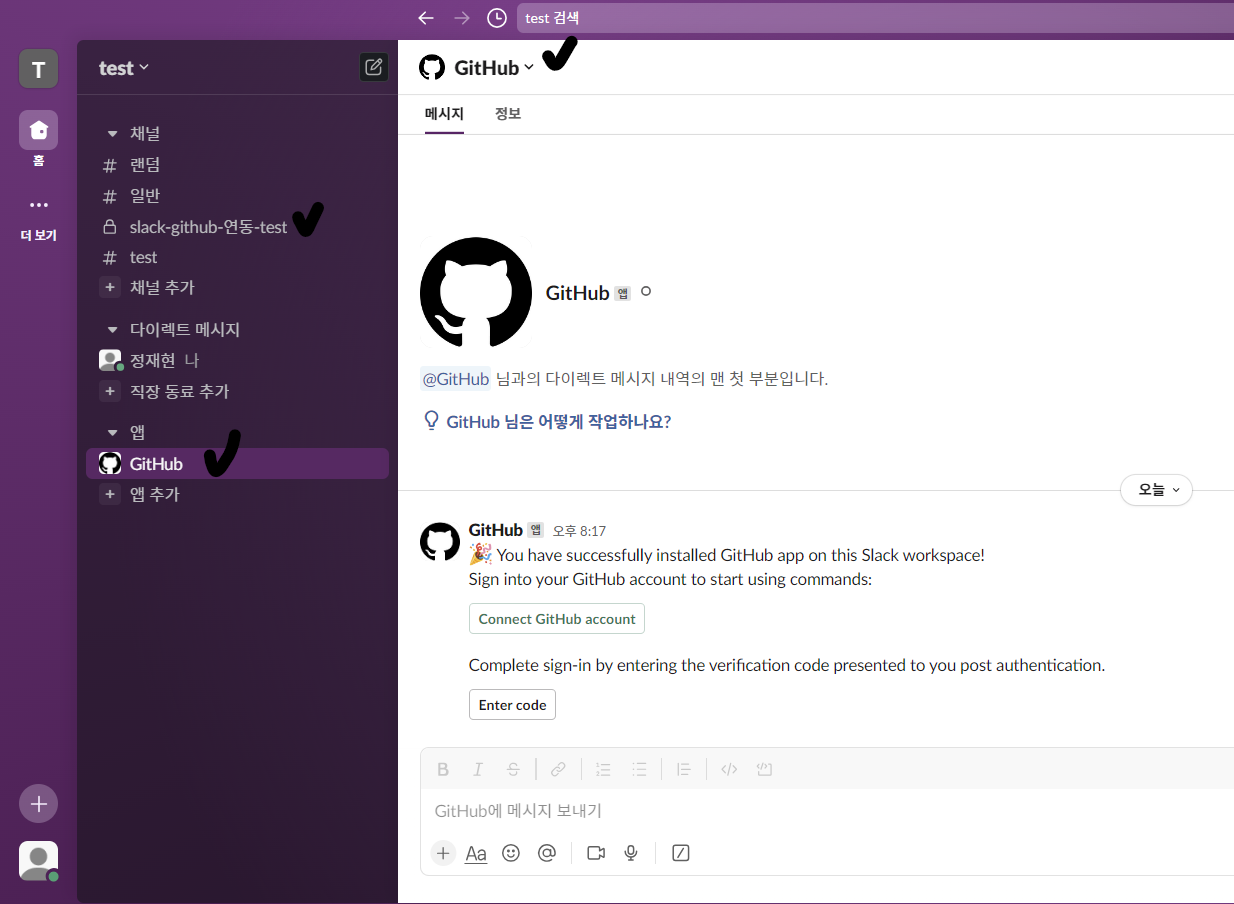This screenshot has height=904, width=1234.
Task: Open the # test channel
Action: click(x=237, y=257)
